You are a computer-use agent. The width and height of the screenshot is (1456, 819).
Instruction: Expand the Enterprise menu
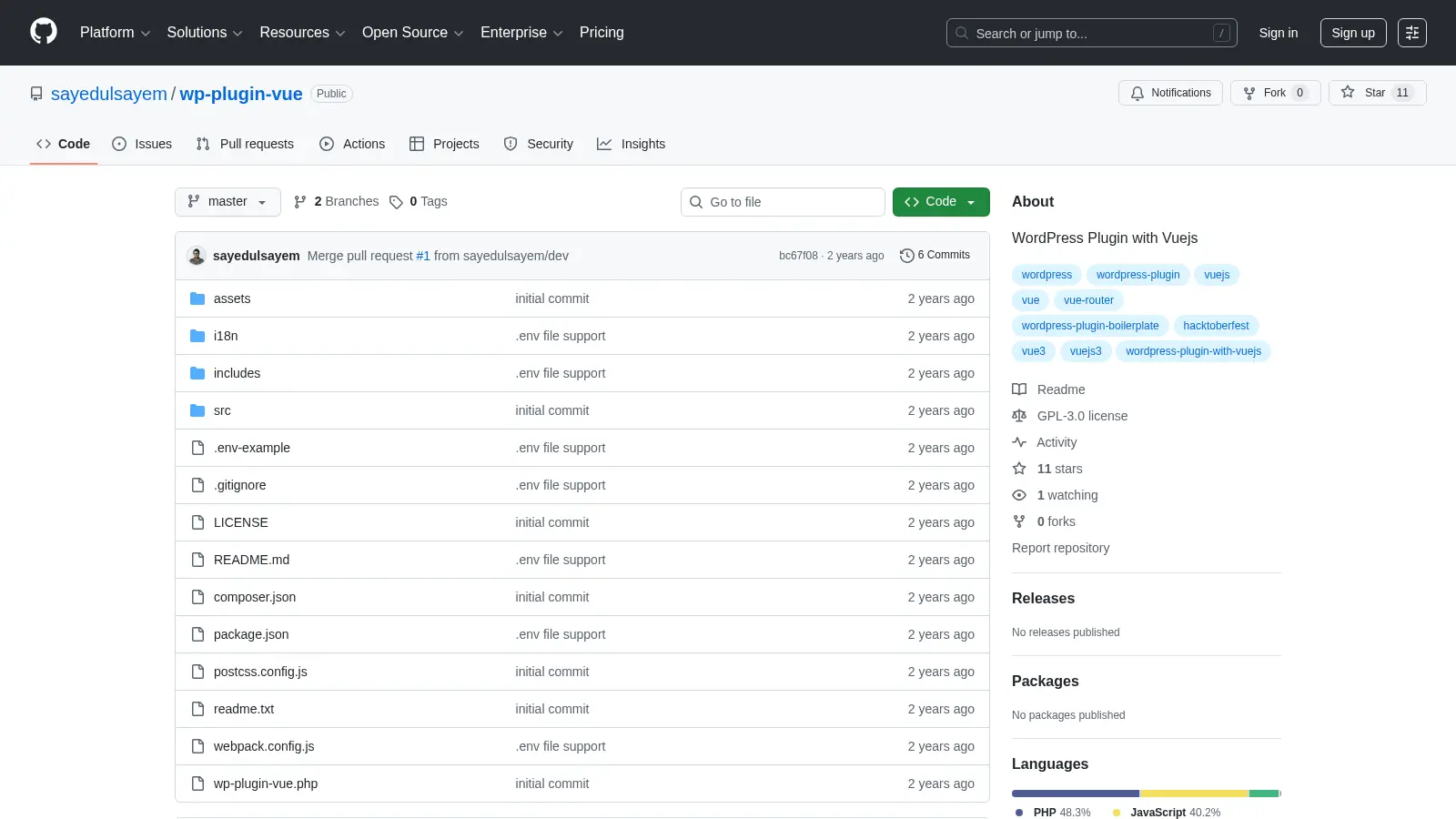(x=521, y=33)
